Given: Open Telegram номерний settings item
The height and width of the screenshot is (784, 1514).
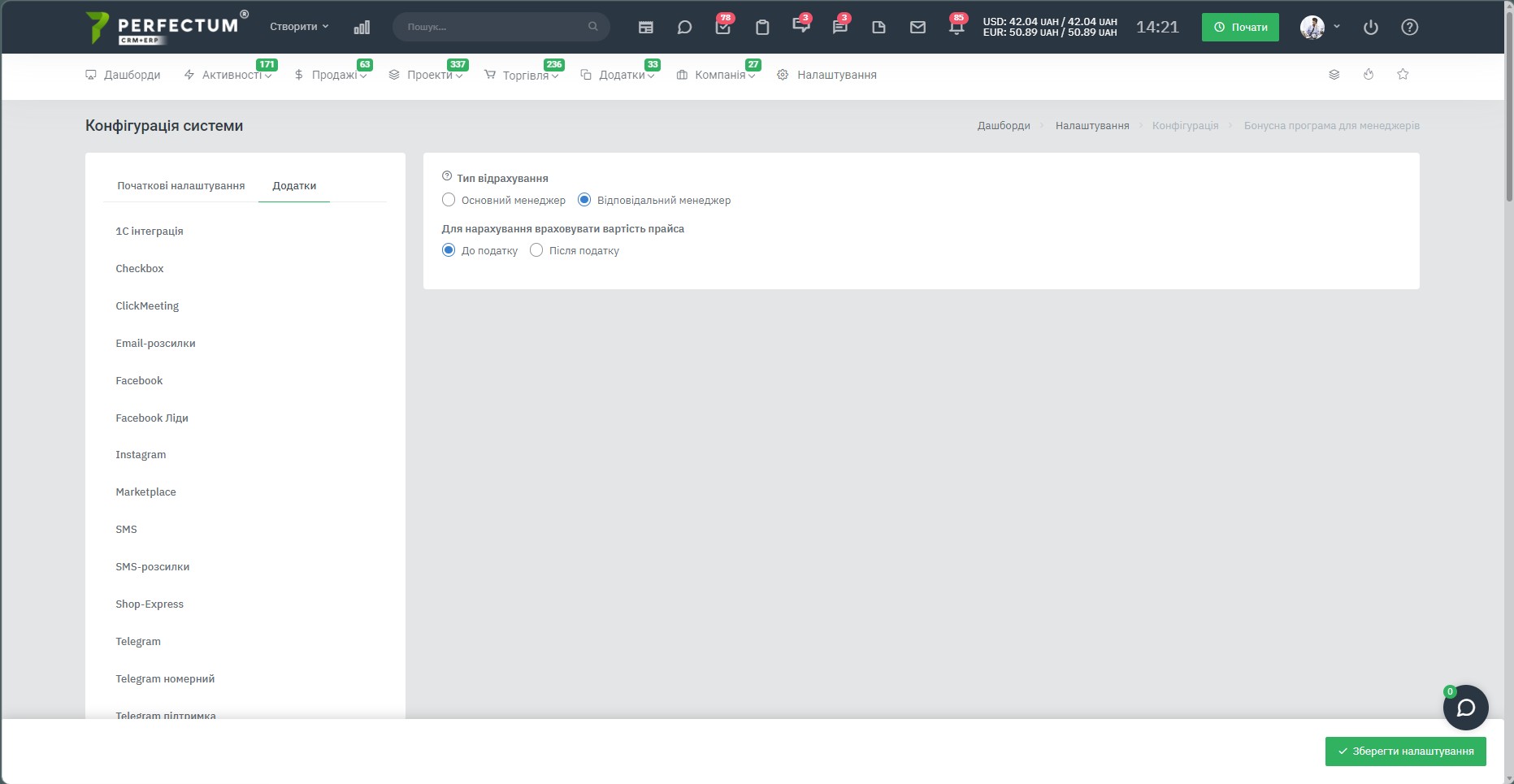Looking at the screenshot, I should click(165, 679).
